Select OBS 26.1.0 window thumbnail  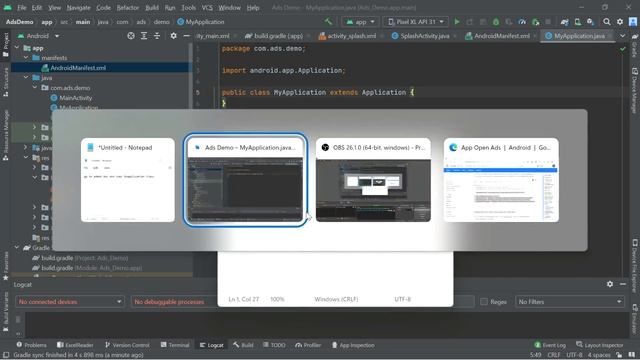point(373,180)
